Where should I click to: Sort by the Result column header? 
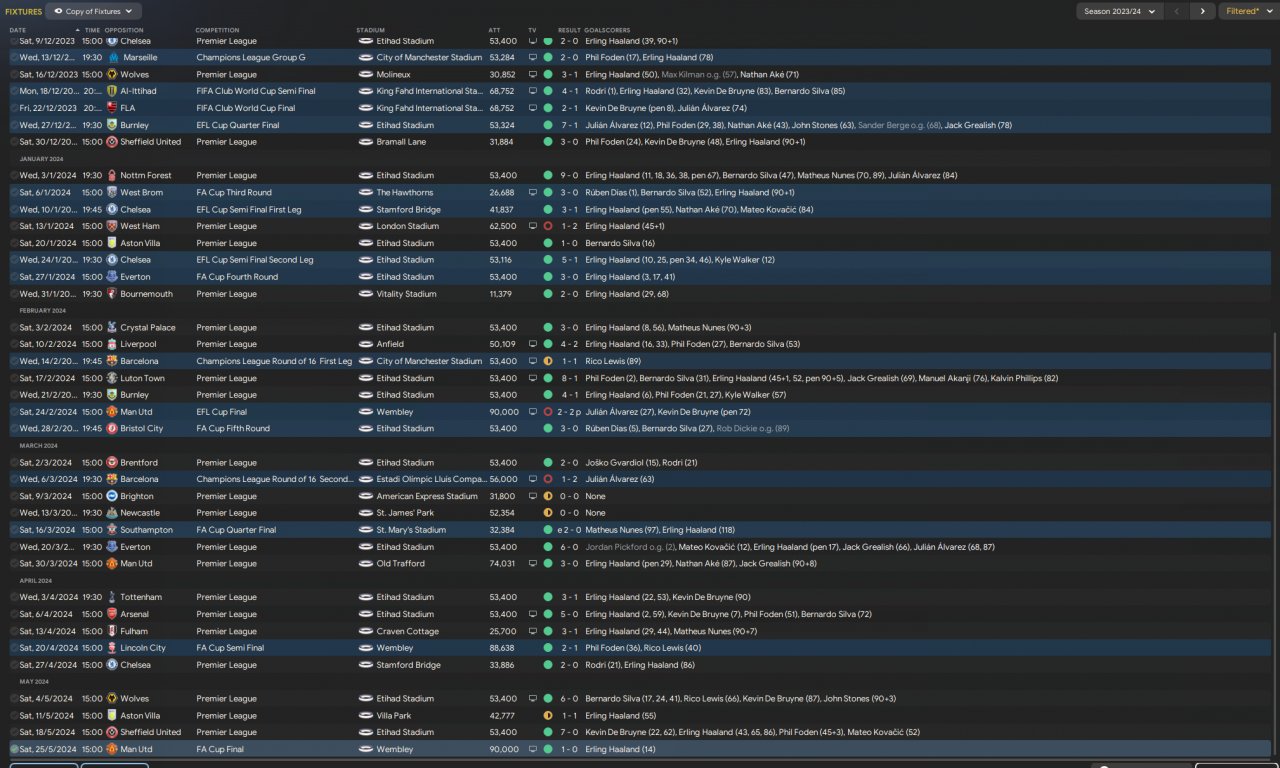pos(568,30)
